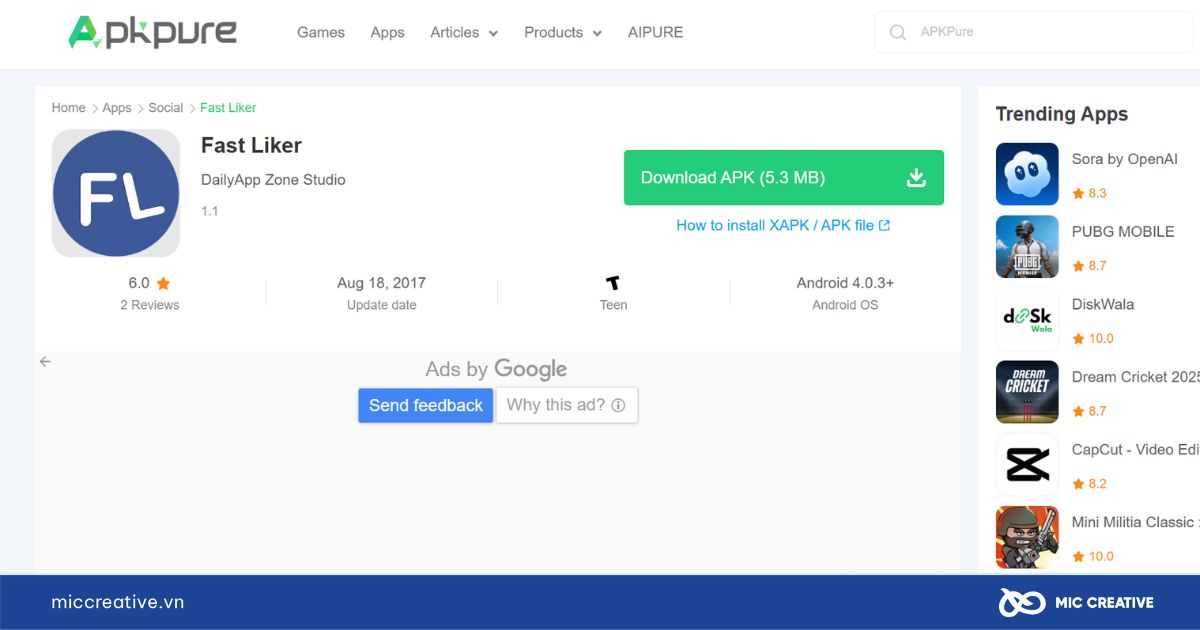Screen dimensions: 1200x630
Task: Open the DiskWala app icon
Action: tap(1027, 319)
